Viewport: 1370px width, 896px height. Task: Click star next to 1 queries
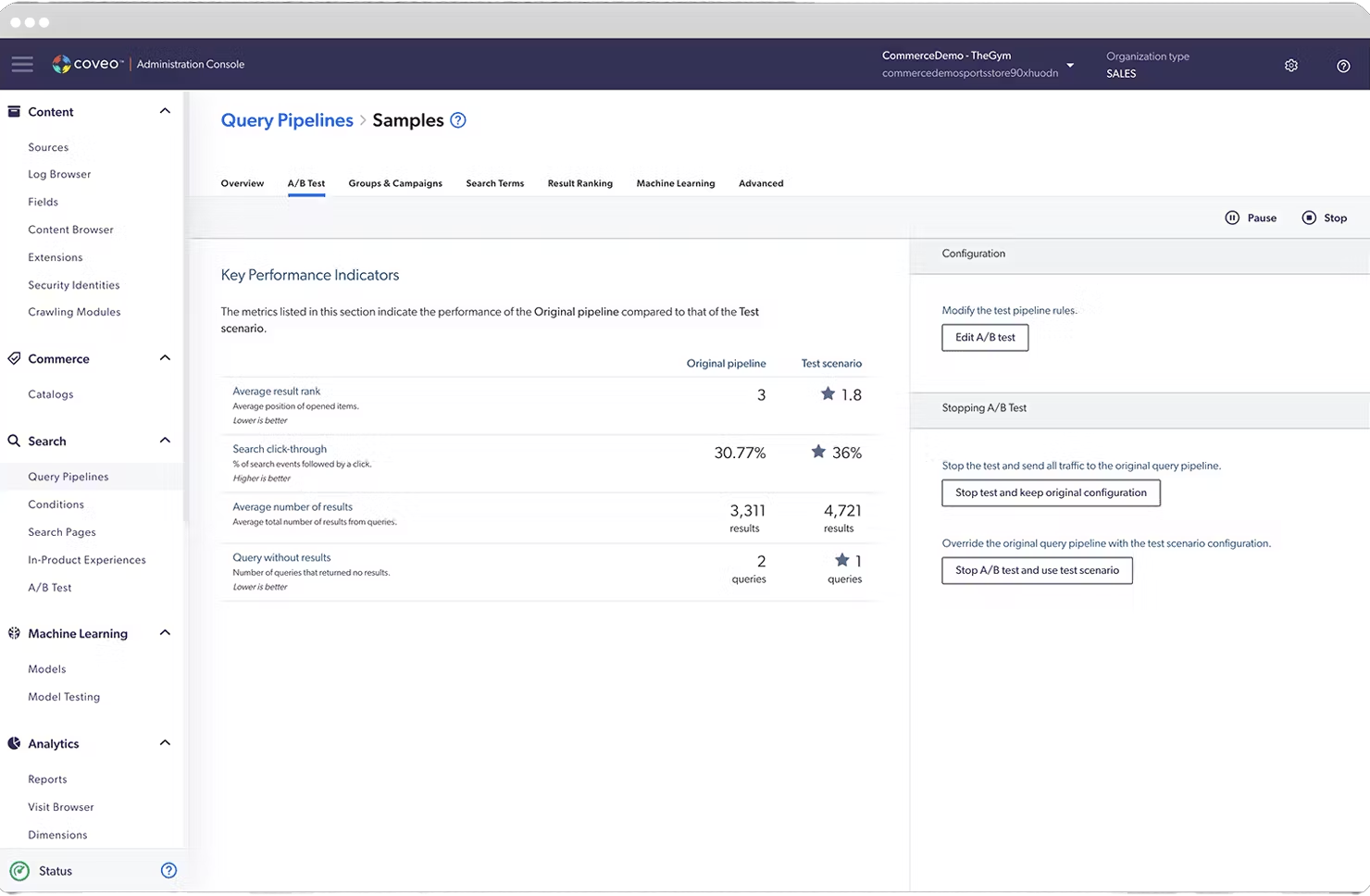pos(842,560)
